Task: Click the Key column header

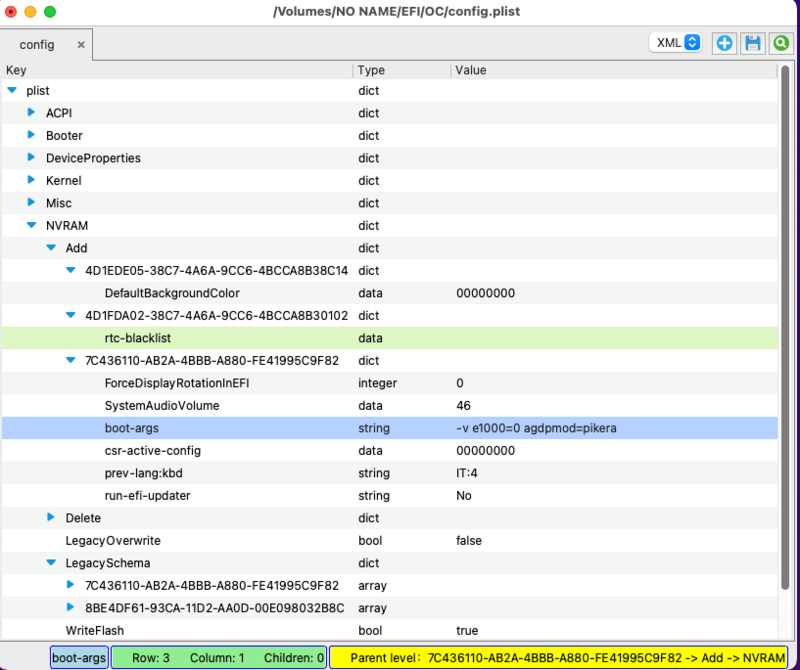Action: pos(17,70)
